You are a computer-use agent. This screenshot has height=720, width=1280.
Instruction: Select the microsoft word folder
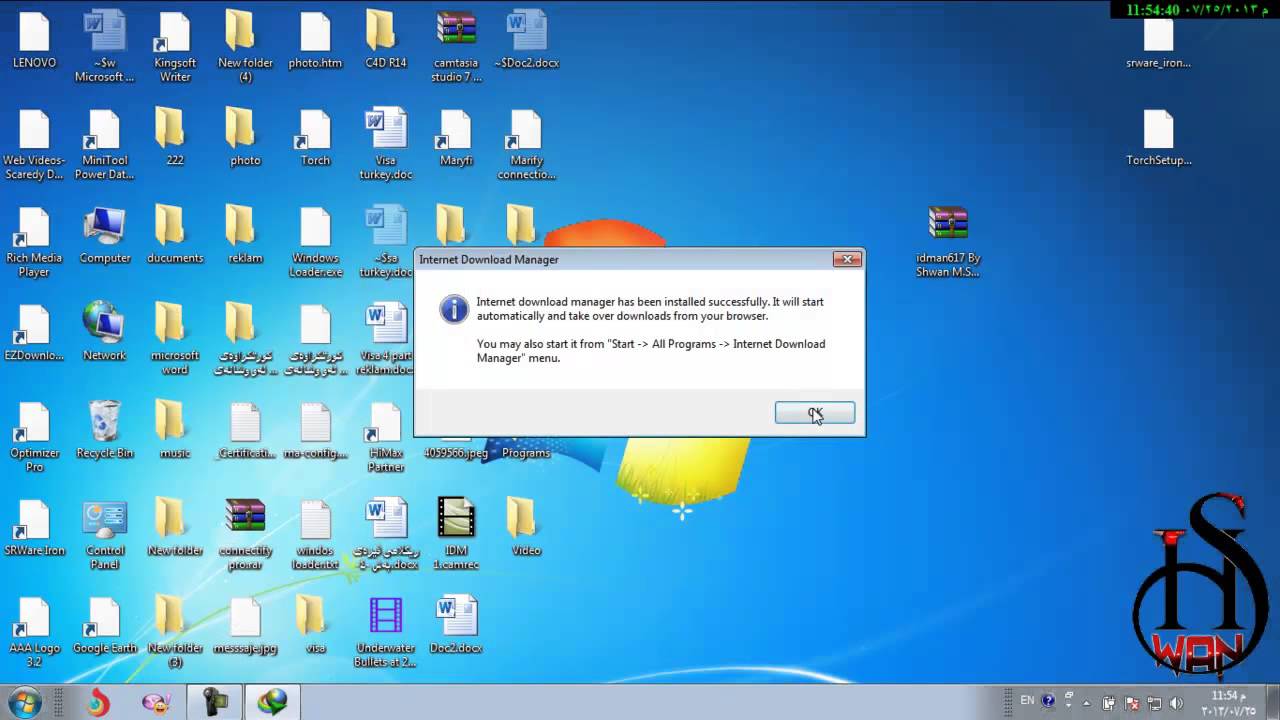175,340
